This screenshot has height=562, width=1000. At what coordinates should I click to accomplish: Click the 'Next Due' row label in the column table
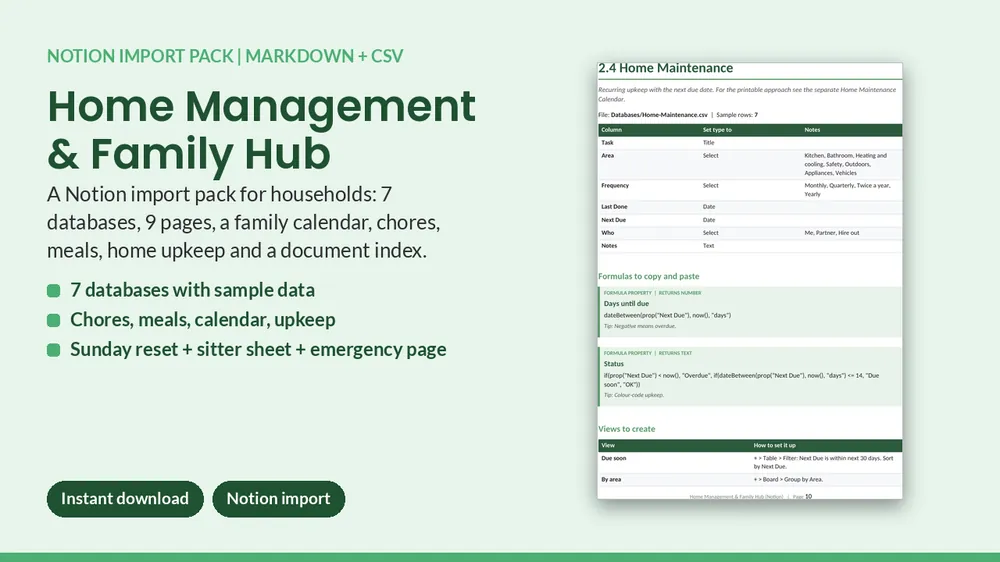click(613, 220)
